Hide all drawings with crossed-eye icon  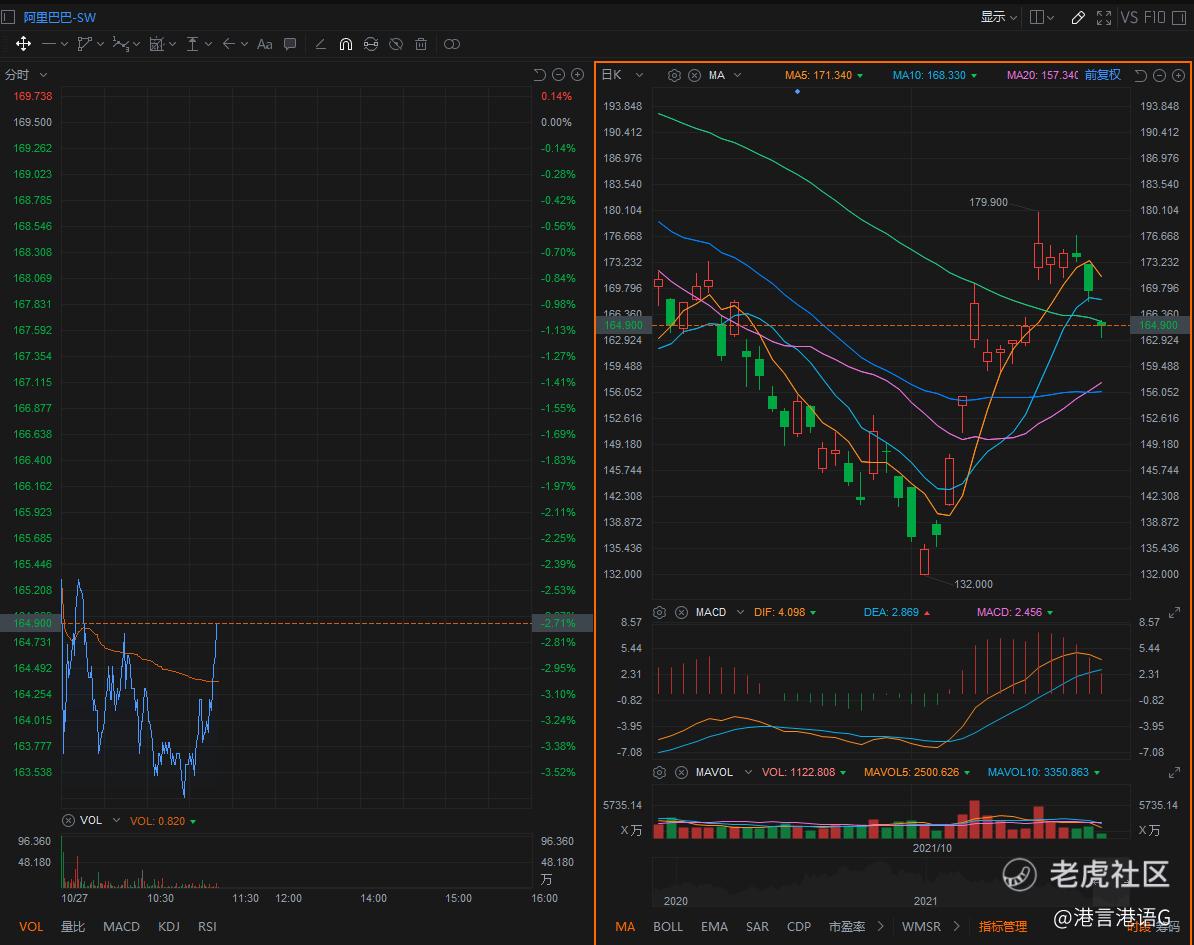tap(396, 44)
